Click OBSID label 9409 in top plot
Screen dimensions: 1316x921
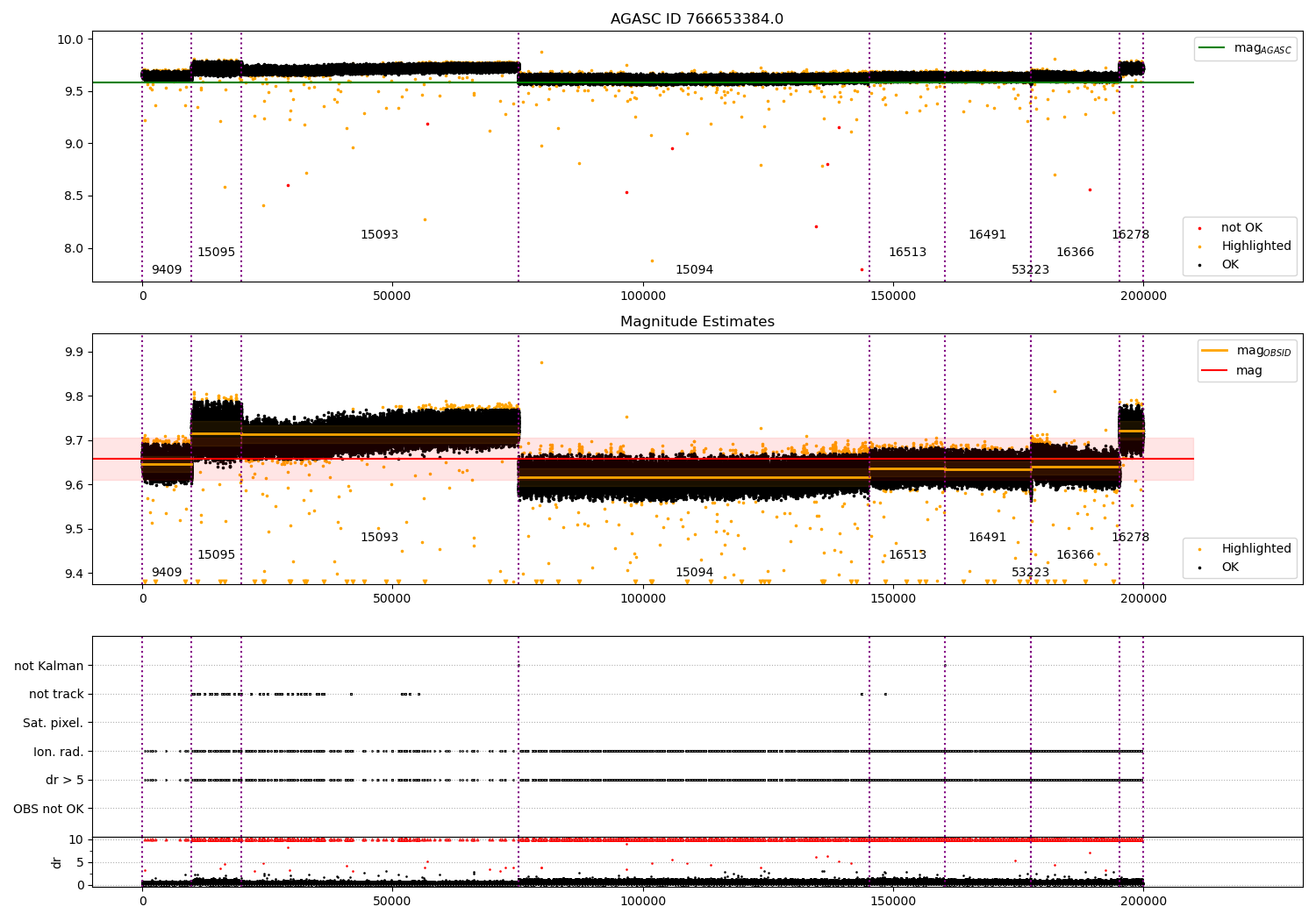167,270
